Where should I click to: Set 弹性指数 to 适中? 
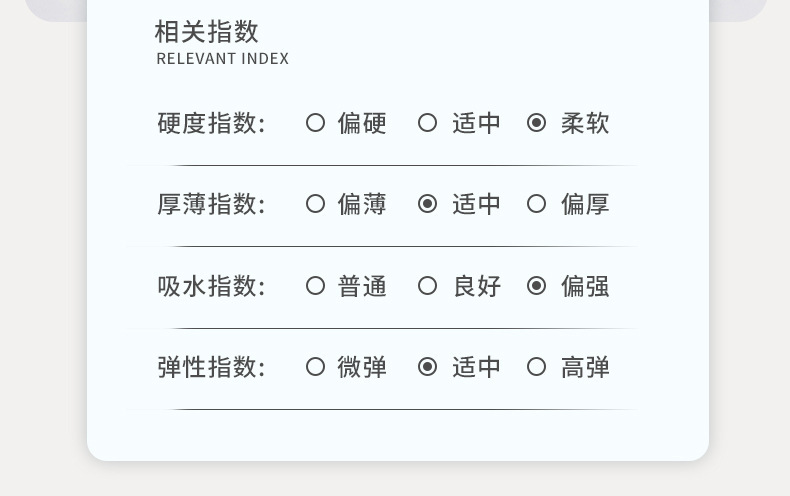click(428, 367)
